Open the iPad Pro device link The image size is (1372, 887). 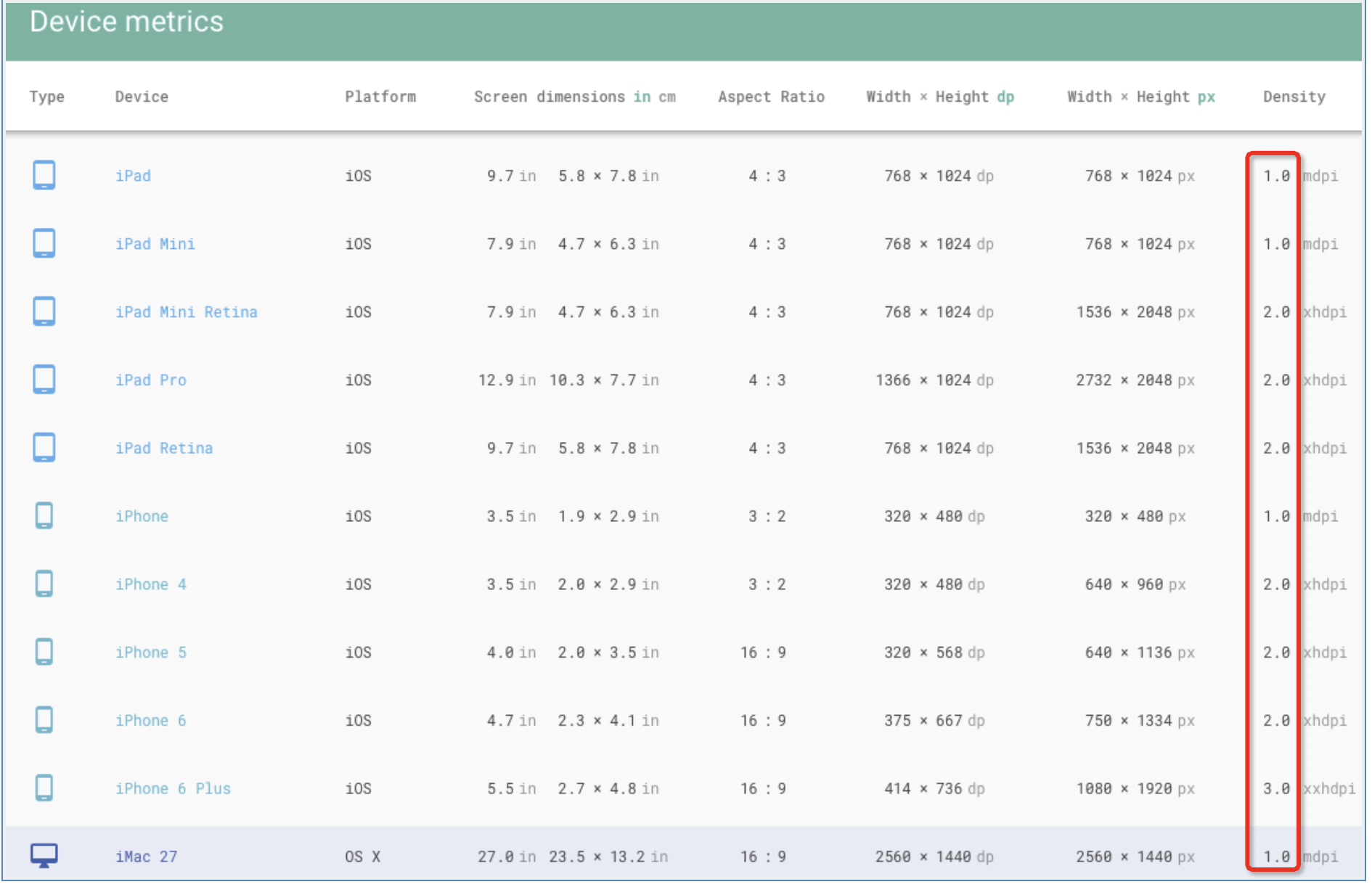pos(151,380)
